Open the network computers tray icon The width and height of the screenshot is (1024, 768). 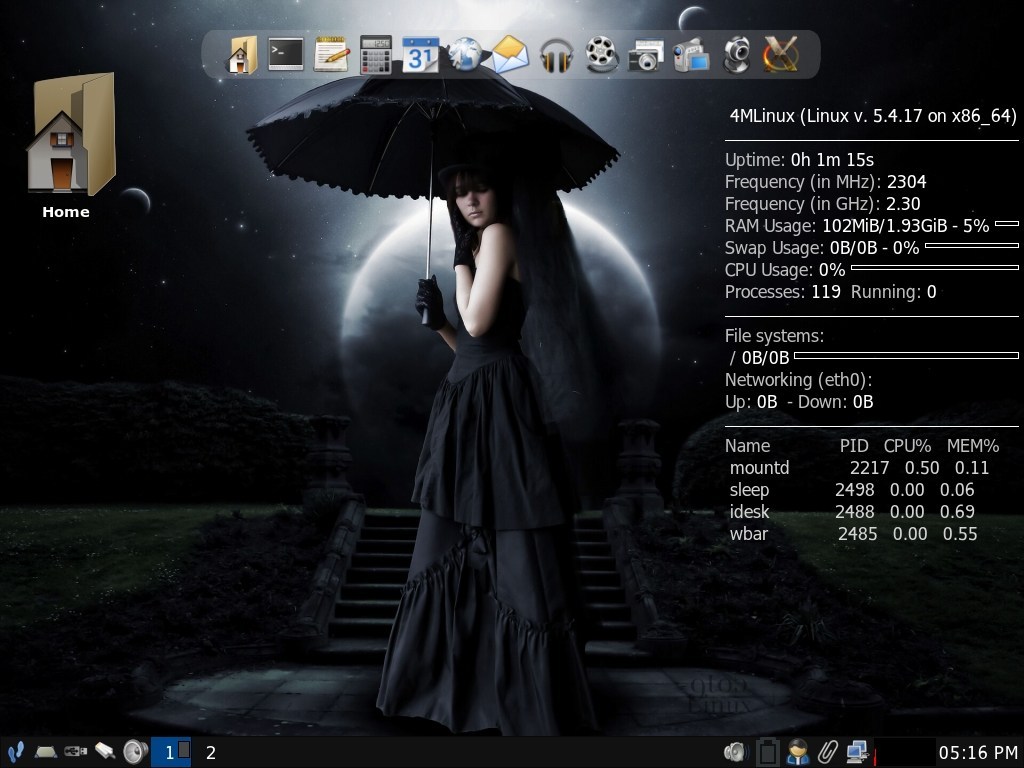click(857, 752)
